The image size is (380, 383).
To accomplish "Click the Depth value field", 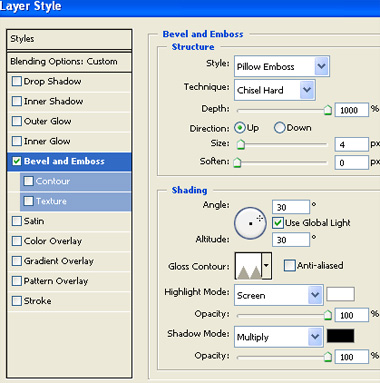I will pyautogui.click(x=352, y=110).
